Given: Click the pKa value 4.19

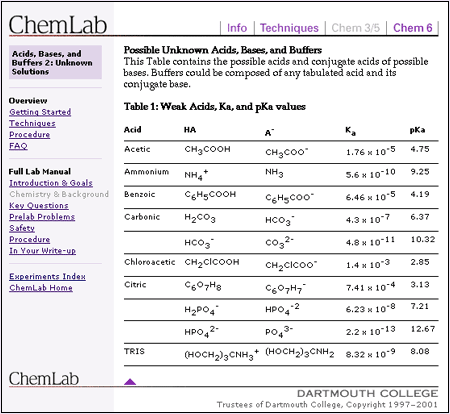Looking at the screenshot, I should pos(420,194).
